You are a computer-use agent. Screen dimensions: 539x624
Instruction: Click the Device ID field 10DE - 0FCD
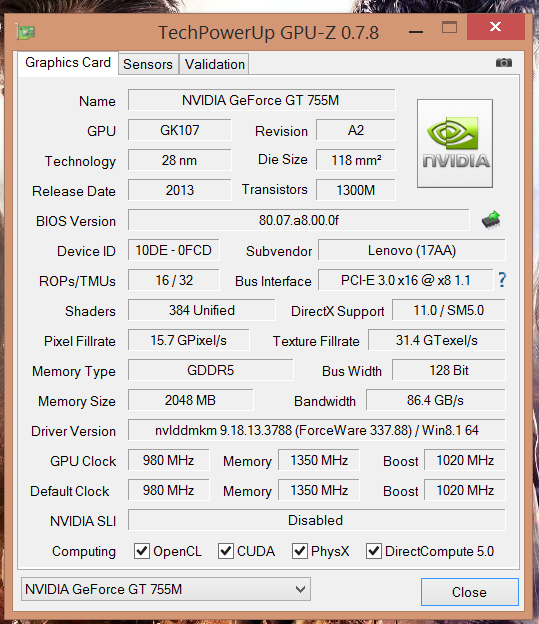point(174,250)
